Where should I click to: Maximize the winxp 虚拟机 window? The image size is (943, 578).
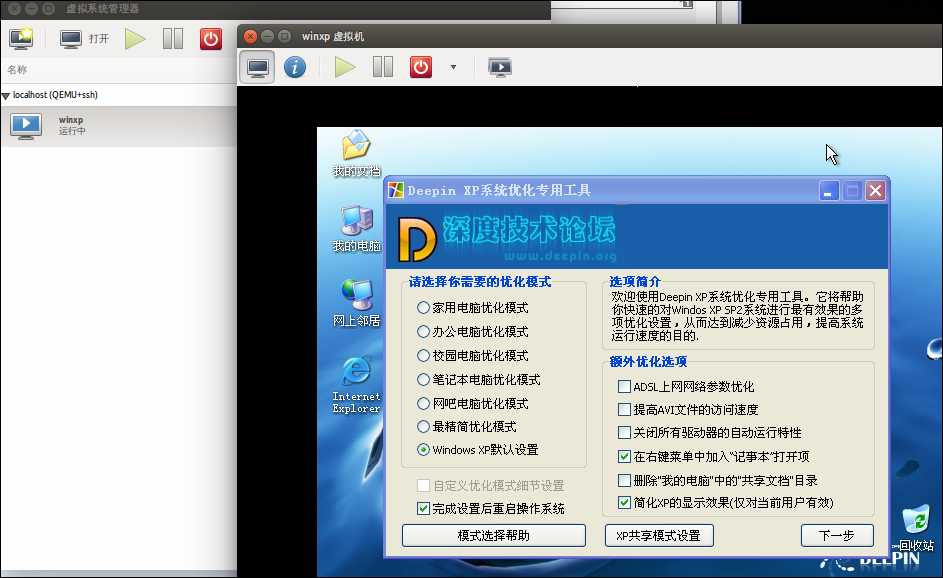(284, 37)
